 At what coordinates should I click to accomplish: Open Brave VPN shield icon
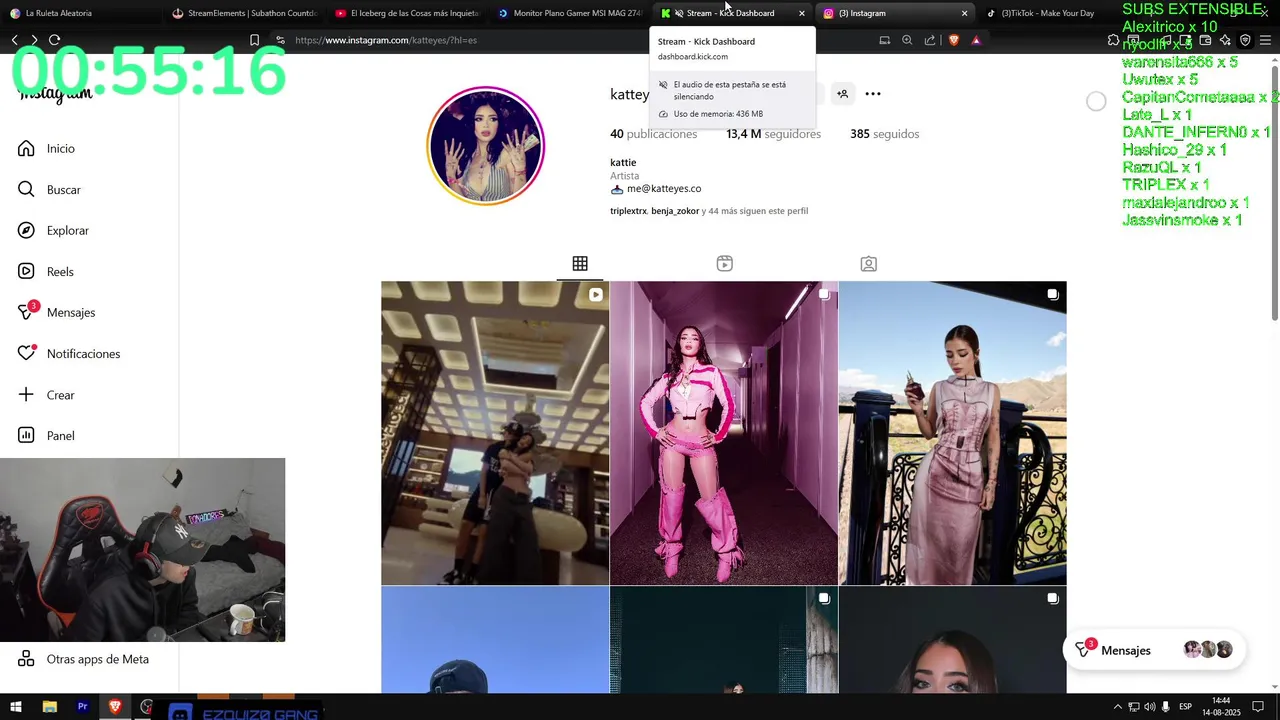tap(1245, 40)
